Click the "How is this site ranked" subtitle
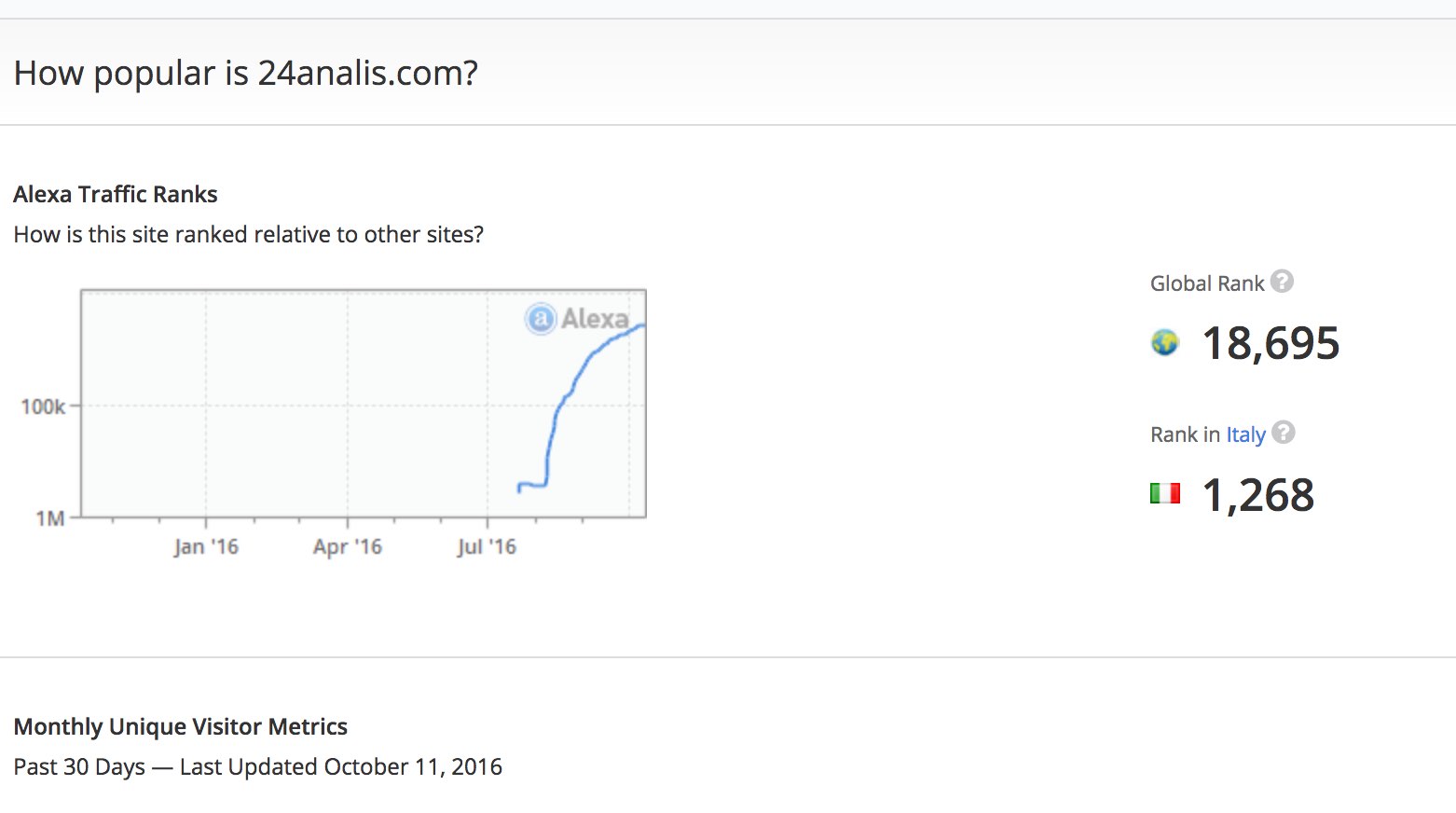 tap(248, 234)
